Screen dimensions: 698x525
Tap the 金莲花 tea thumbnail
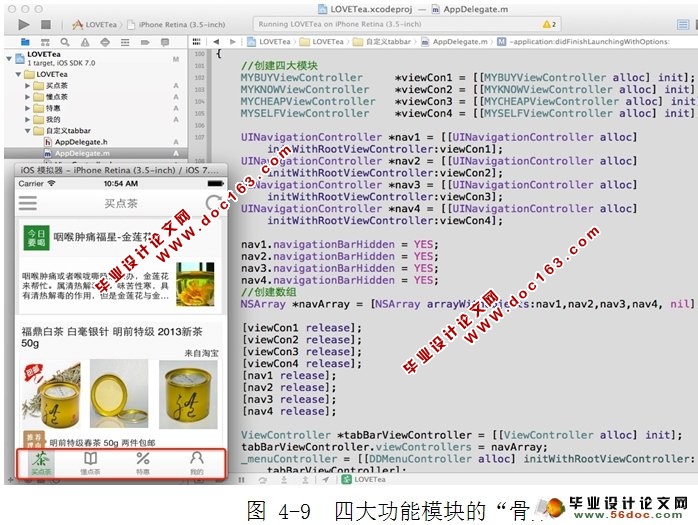click(195, 284)
